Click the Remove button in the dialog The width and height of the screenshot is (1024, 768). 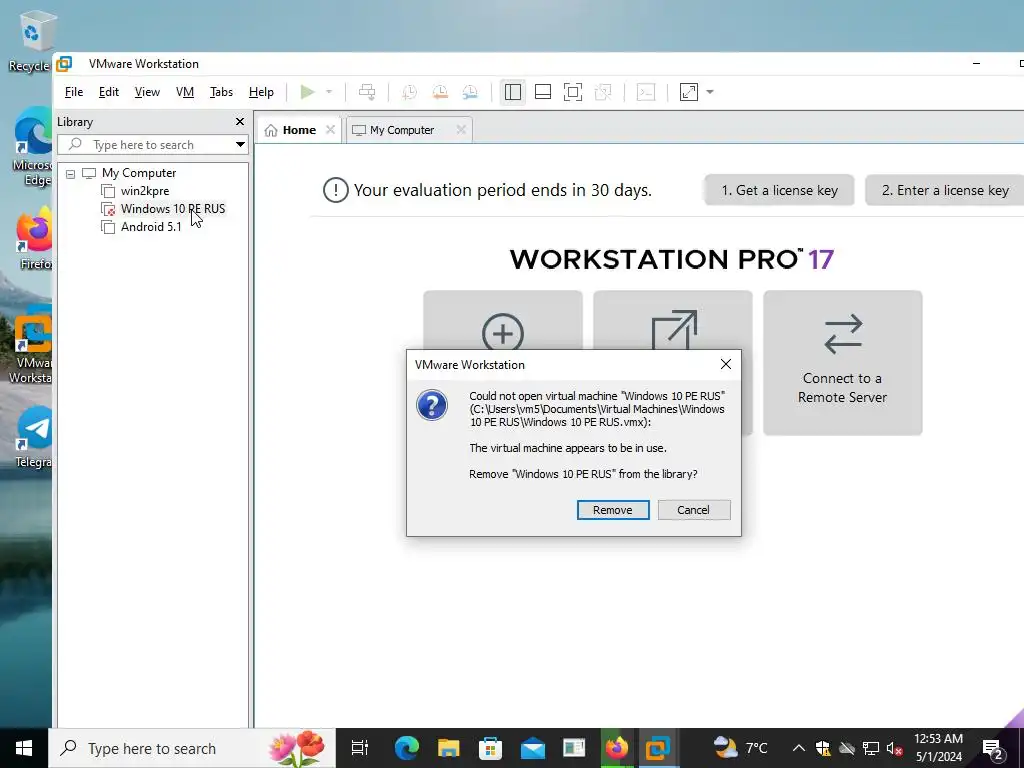tap(613, 510)
